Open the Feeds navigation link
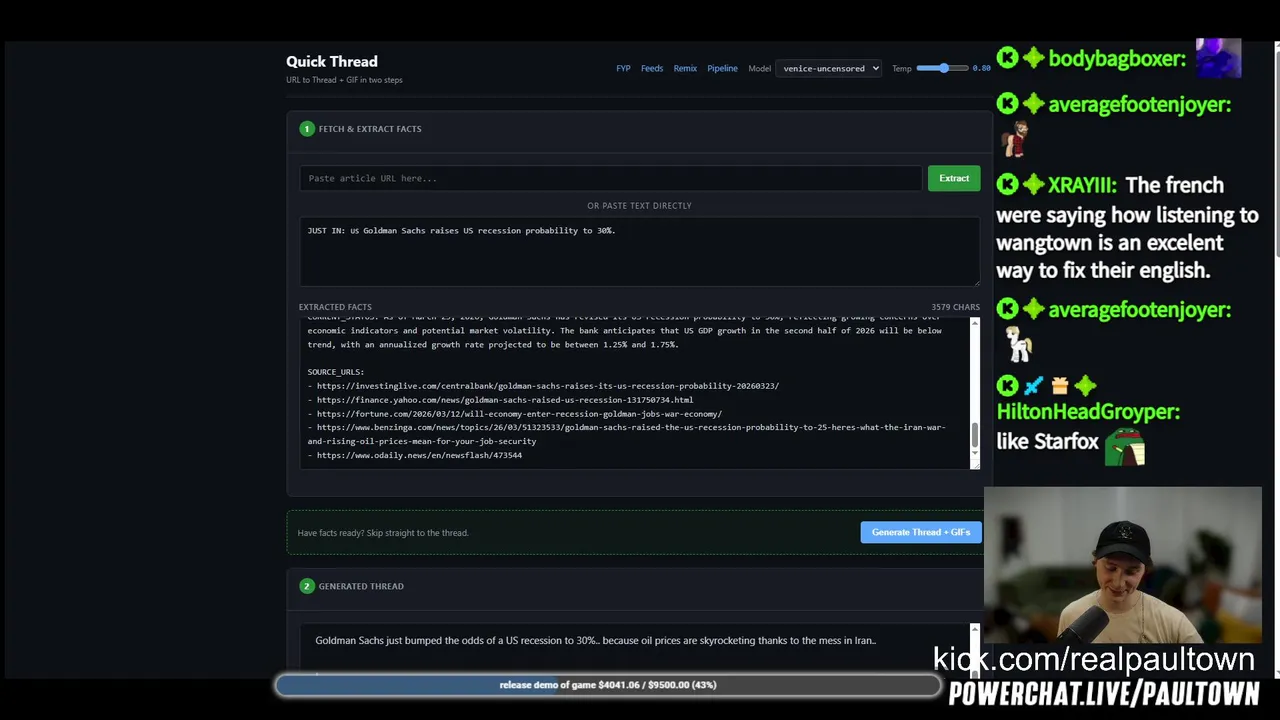Image resolution: width=1280 pixels, height=720 pixels. click(x=652, y=69)
